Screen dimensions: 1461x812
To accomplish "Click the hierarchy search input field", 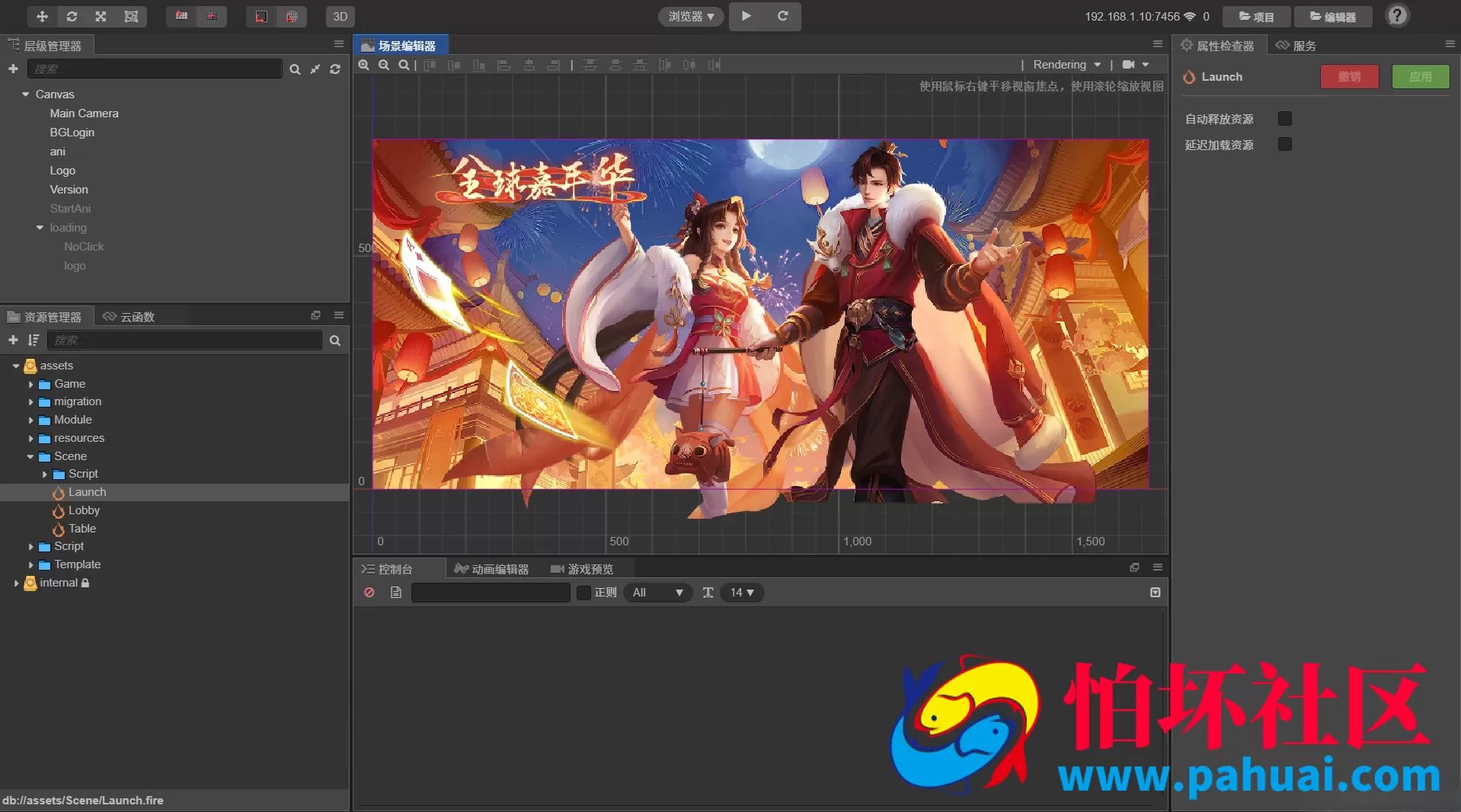I will tap(155, 69).
